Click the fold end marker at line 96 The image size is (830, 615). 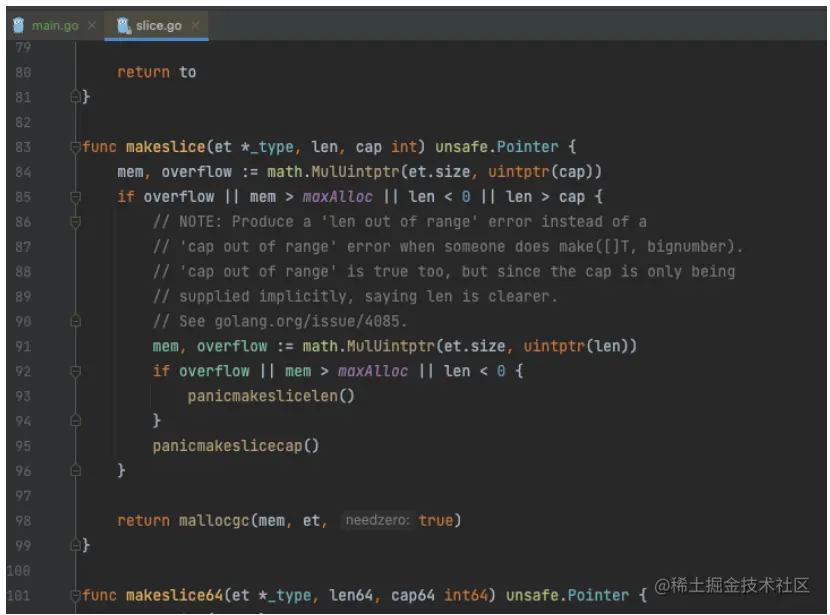[x=76, y=471]
